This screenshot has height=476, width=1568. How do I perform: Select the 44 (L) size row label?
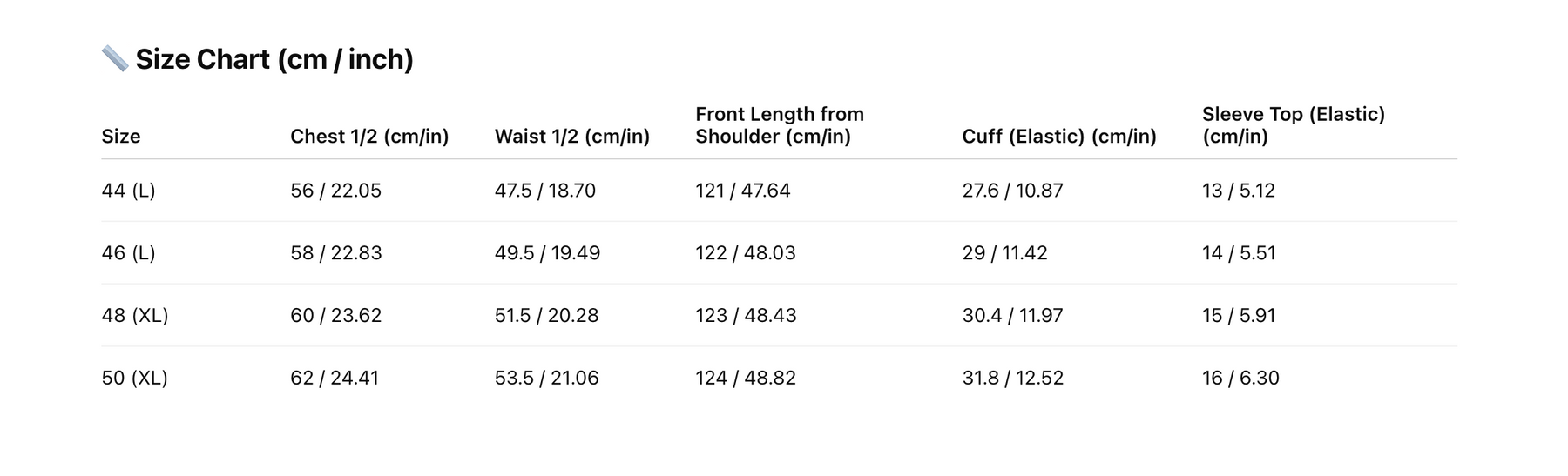(129, 191)
